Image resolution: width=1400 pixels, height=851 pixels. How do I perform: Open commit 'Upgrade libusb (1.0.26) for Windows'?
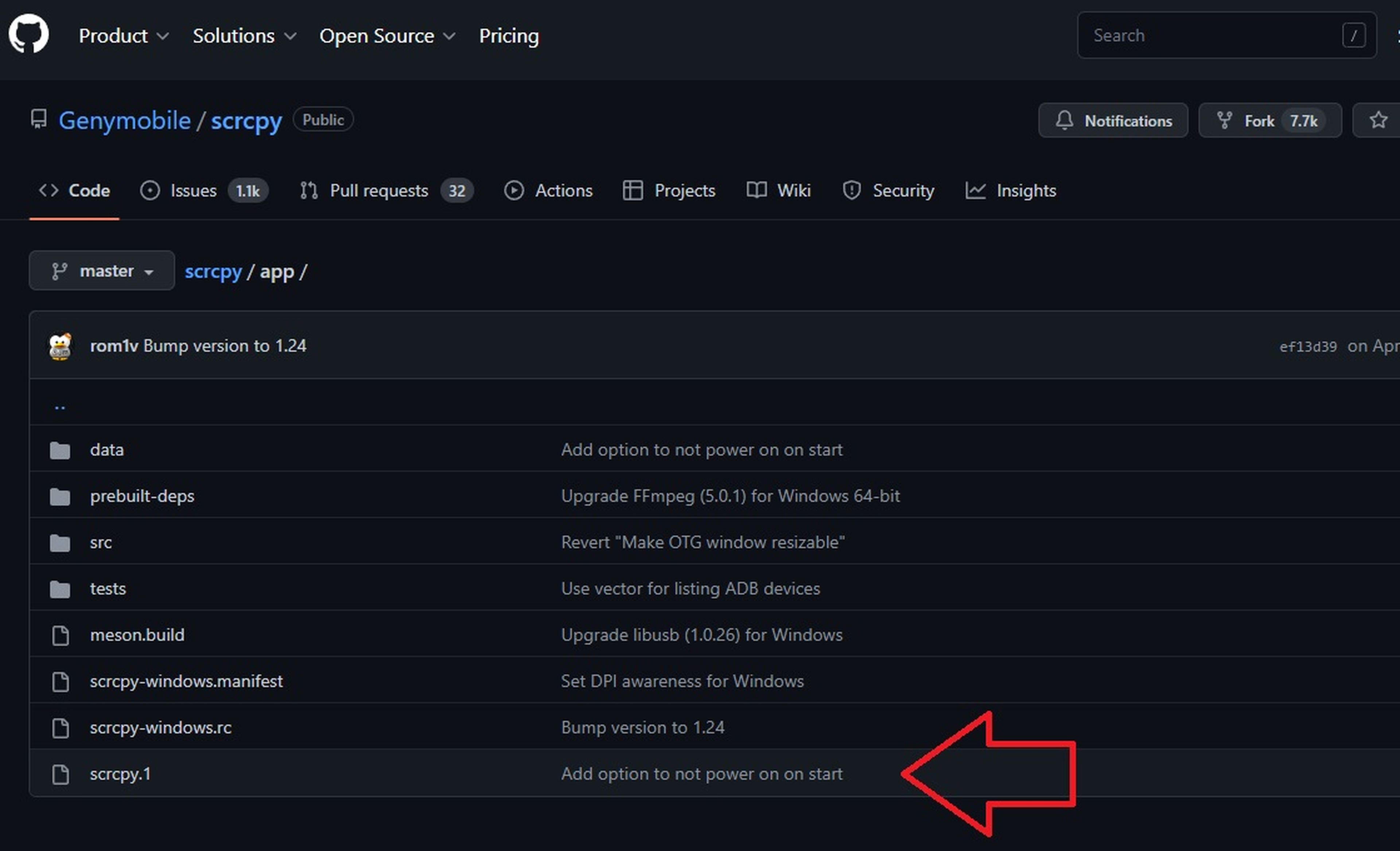[x=702, y=634]
